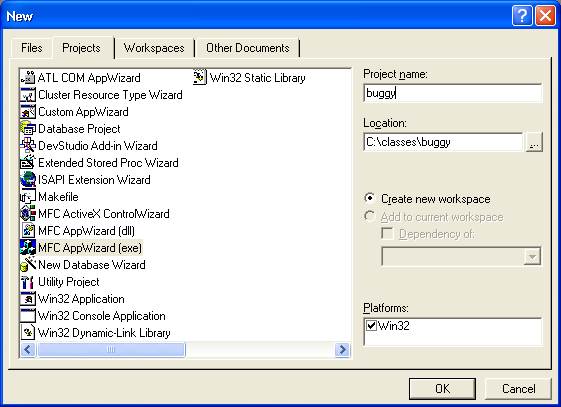Click the MFC ActiveX ControlWizard icon
This screenshot has height=407, width=561.
(28, 214)
